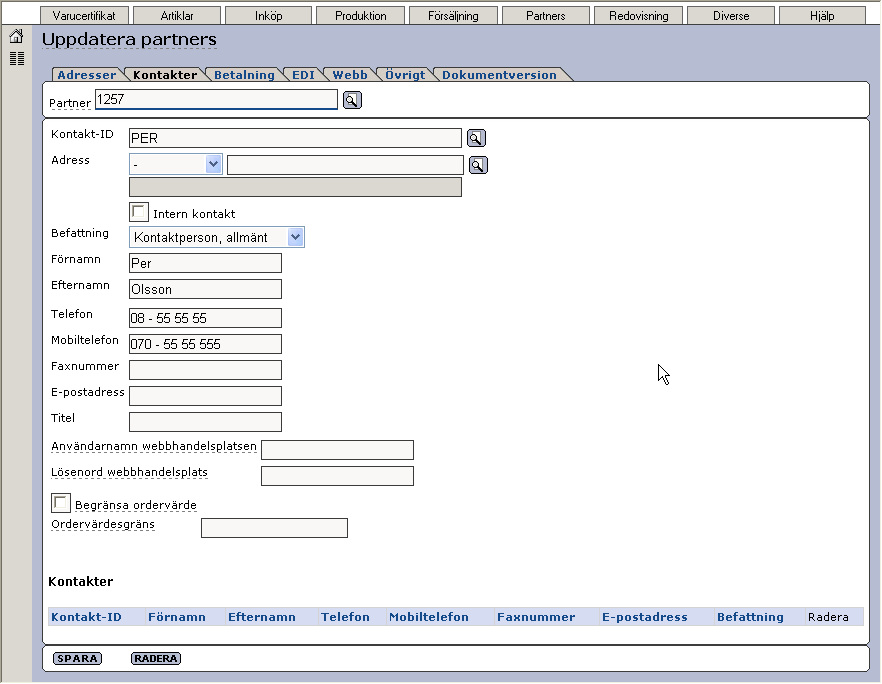The height and width of the screenshot is (684, 882).
Task: Sort table by Telefon column header
Action: pyautogui.click(x=345, y=617)
